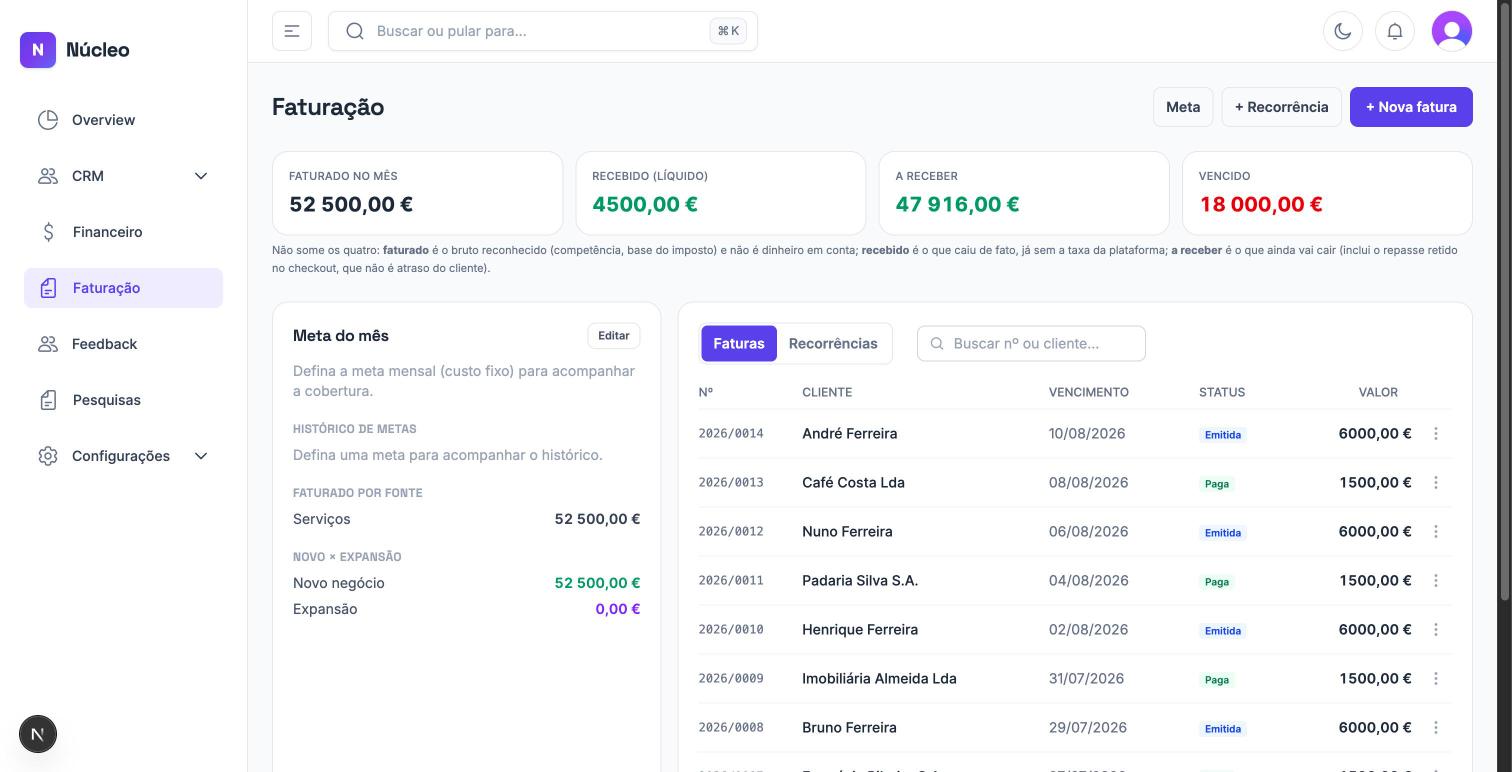Screen dimensions: 1512x772
Task: Open row actions menu for invoice 2026/0014
Action: (x=1436, y=433)
